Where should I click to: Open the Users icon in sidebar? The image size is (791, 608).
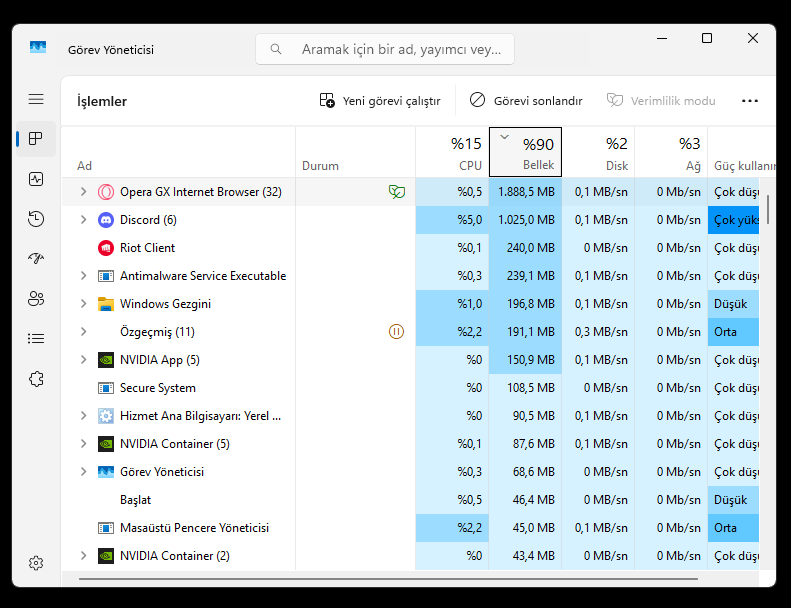(x=36, y=299)
